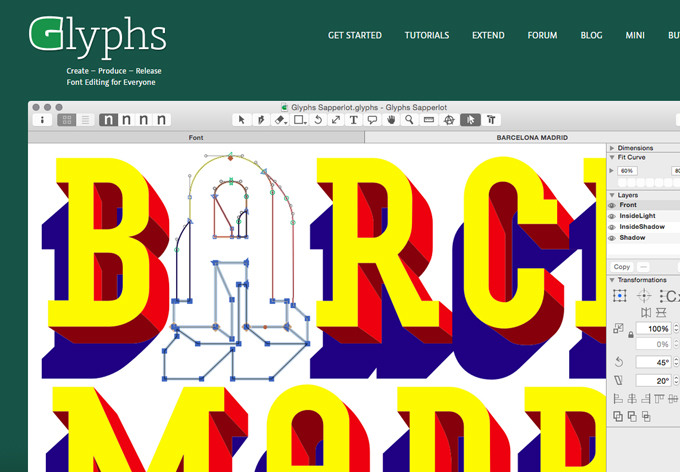Select the Shadow layer row

pyautogui.click(x=644, y=238)
